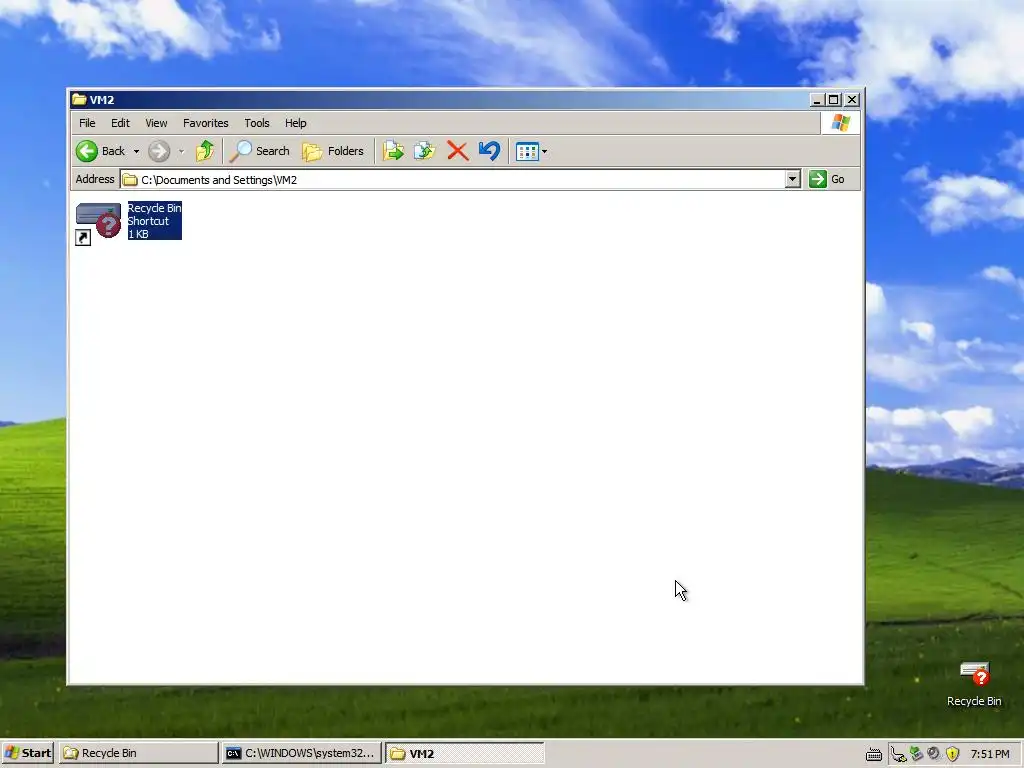Open the Search pane
This screenshot has height=768, width=1024.
(x=260, y=151)
